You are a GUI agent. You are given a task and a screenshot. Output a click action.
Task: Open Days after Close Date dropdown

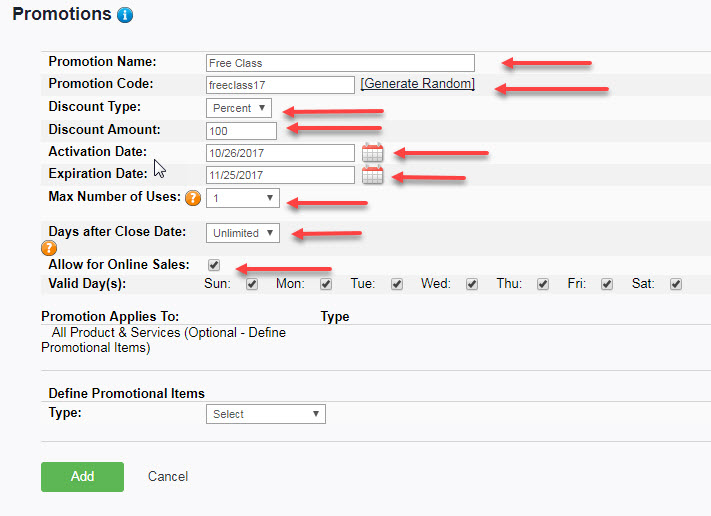pyautogui.click(x=242, y=233)
